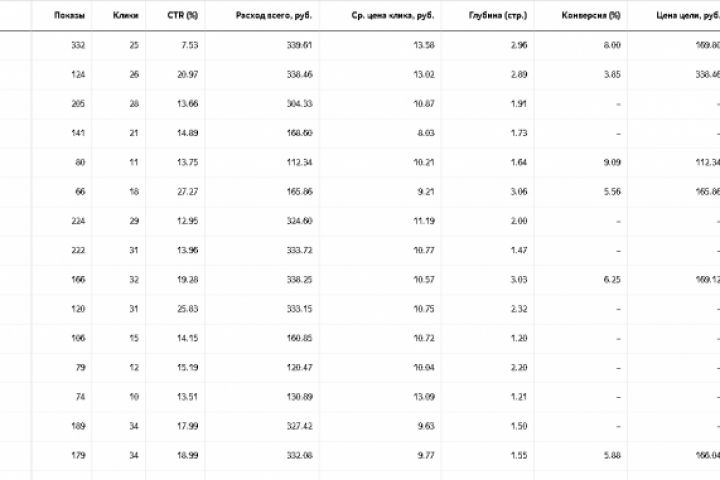Select the conversion cell showing 9.09
Image resolution: width=720 pixels, height=480 pixels.
pyautogui.click(x=611, y=162)
